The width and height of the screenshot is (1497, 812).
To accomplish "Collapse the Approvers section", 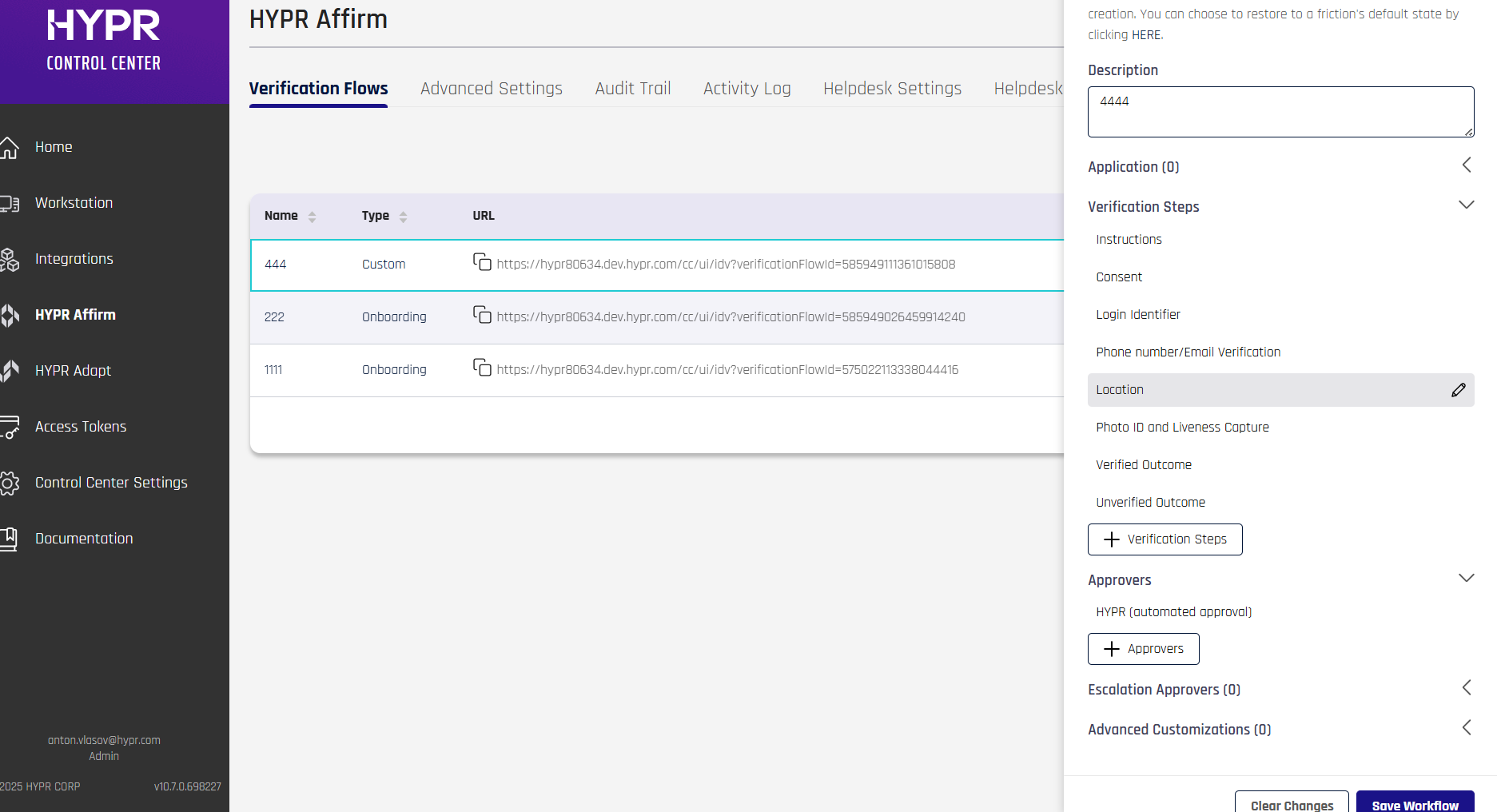I will pos(1466,579).
